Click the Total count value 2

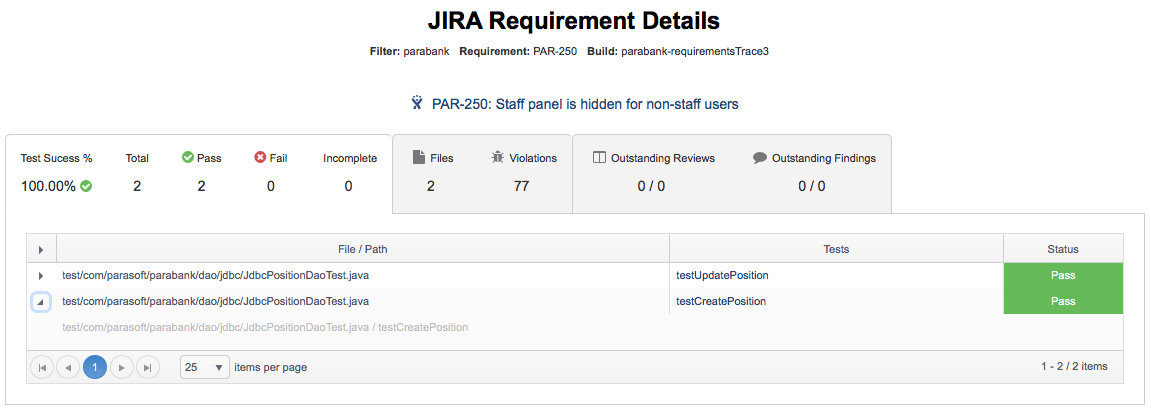tap(137, 186)
